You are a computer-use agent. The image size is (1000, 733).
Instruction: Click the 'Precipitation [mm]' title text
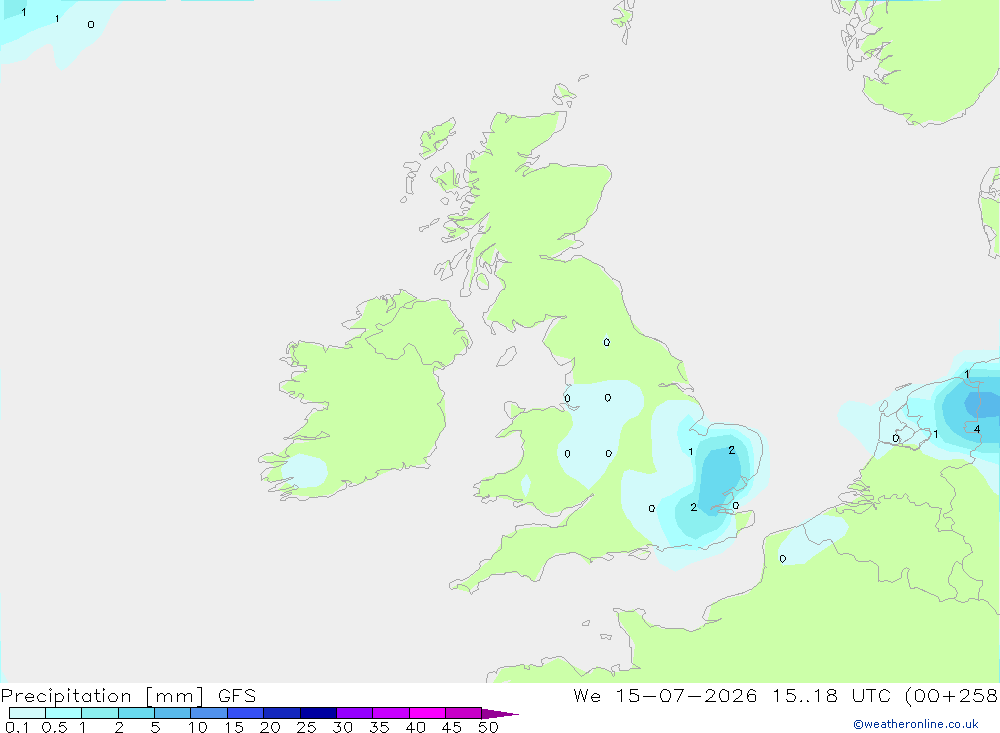[102, 696]
